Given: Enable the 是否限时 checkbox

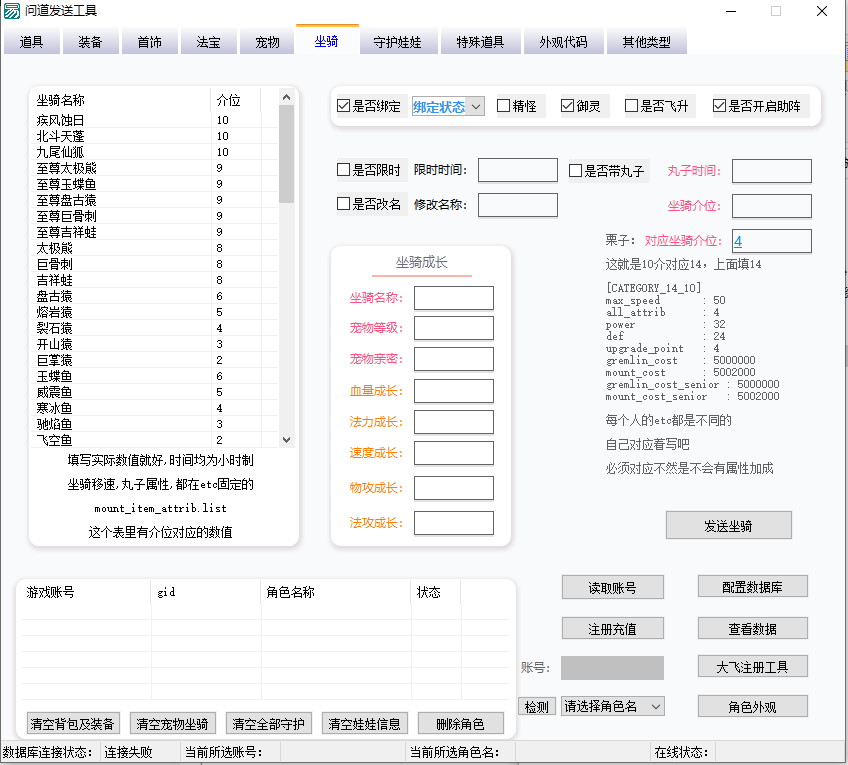Looking at the screenshot, I should pyautogui.click(x=344, y=170).
